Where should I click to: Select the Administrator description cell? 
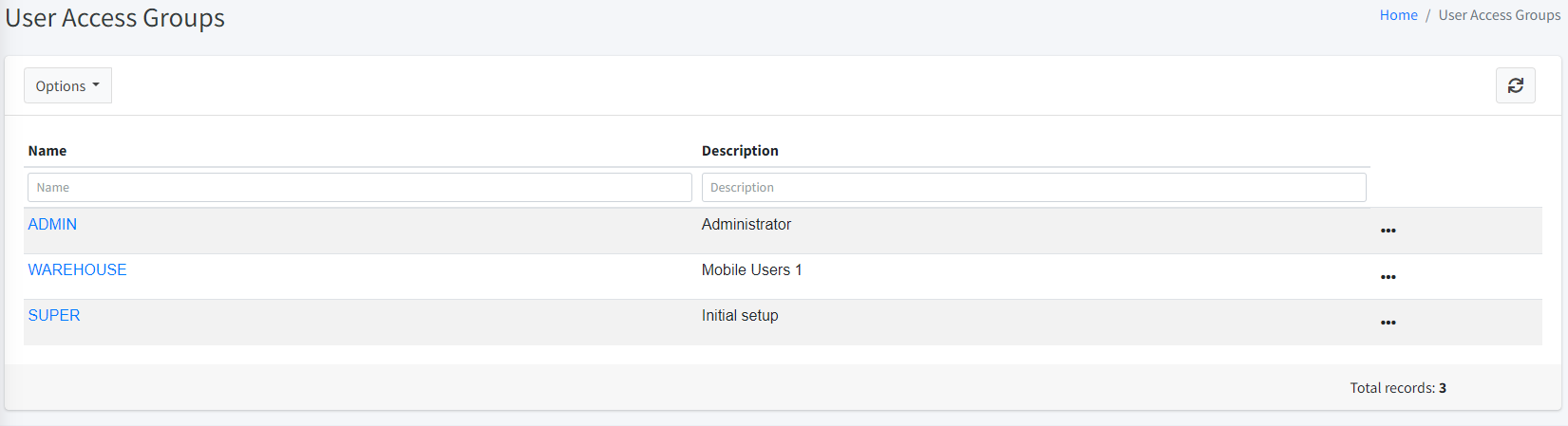click(x=746, y=224)
